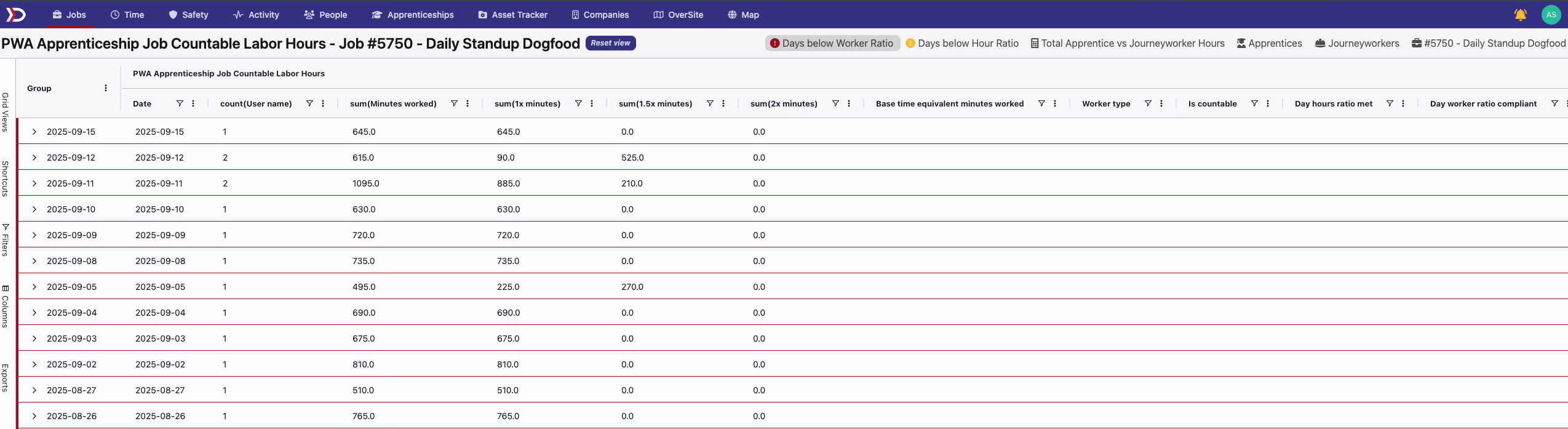Open the Columns side panel
The width and height of the screenshot is (1568, 429).
click(x=5, y=306)
